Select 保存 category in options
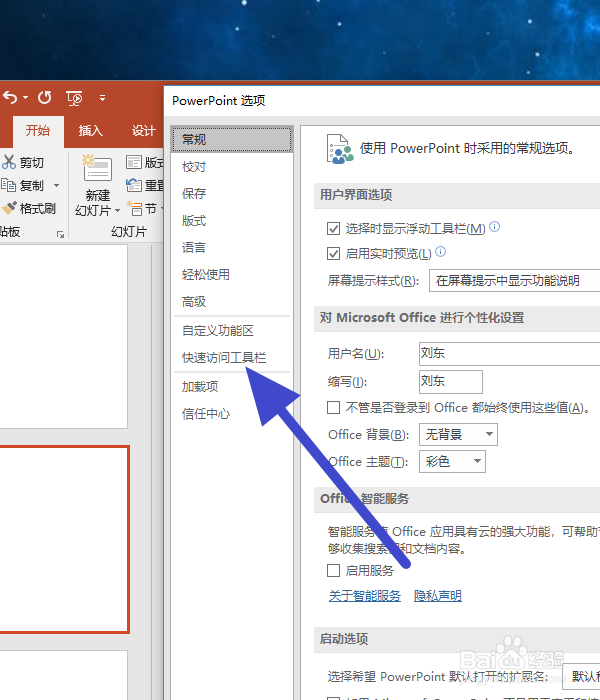The image size is (600, 700). point(232,193)
